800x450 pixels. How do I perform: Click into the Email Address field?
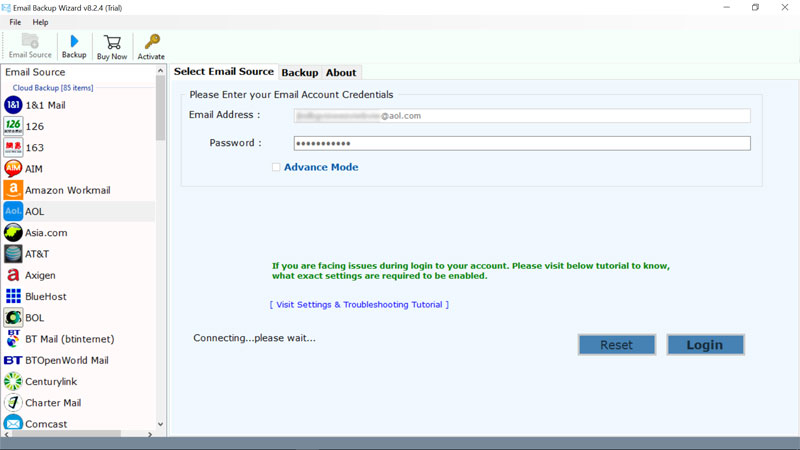pyautogui.click(x=522, y=116)
